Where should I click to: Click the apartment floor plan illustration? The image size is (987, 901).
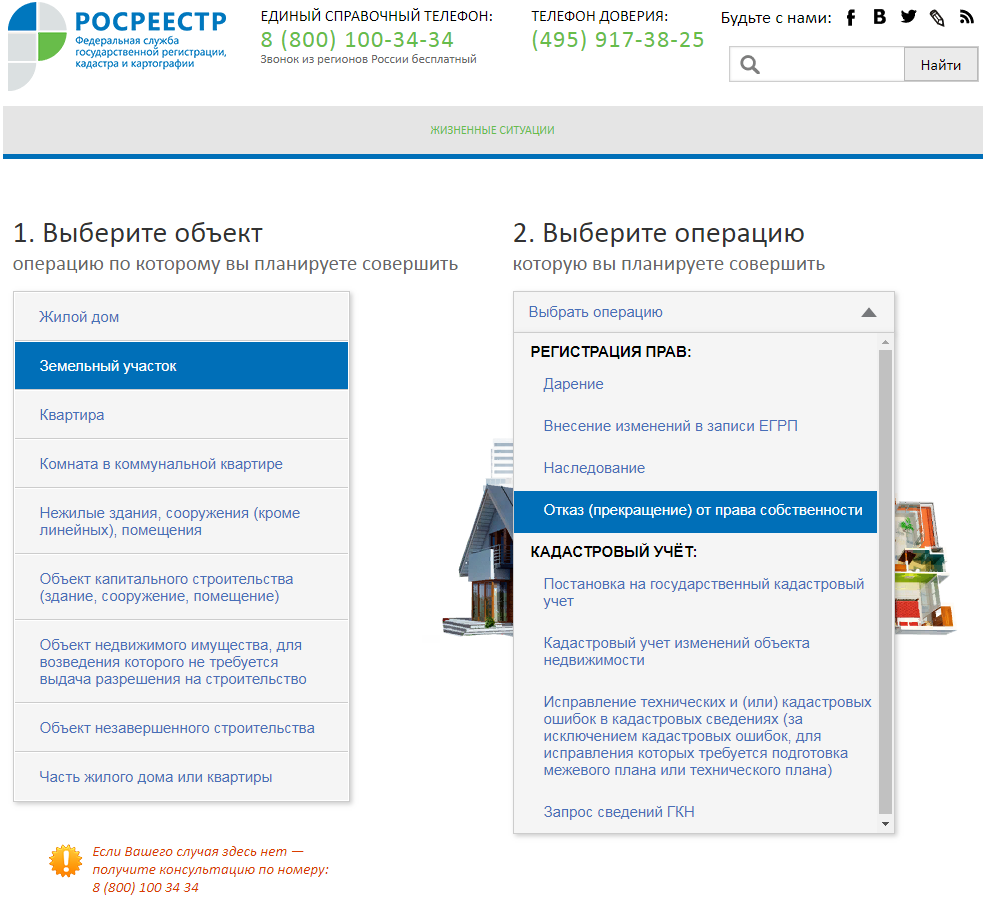click(x=925, y=565)
